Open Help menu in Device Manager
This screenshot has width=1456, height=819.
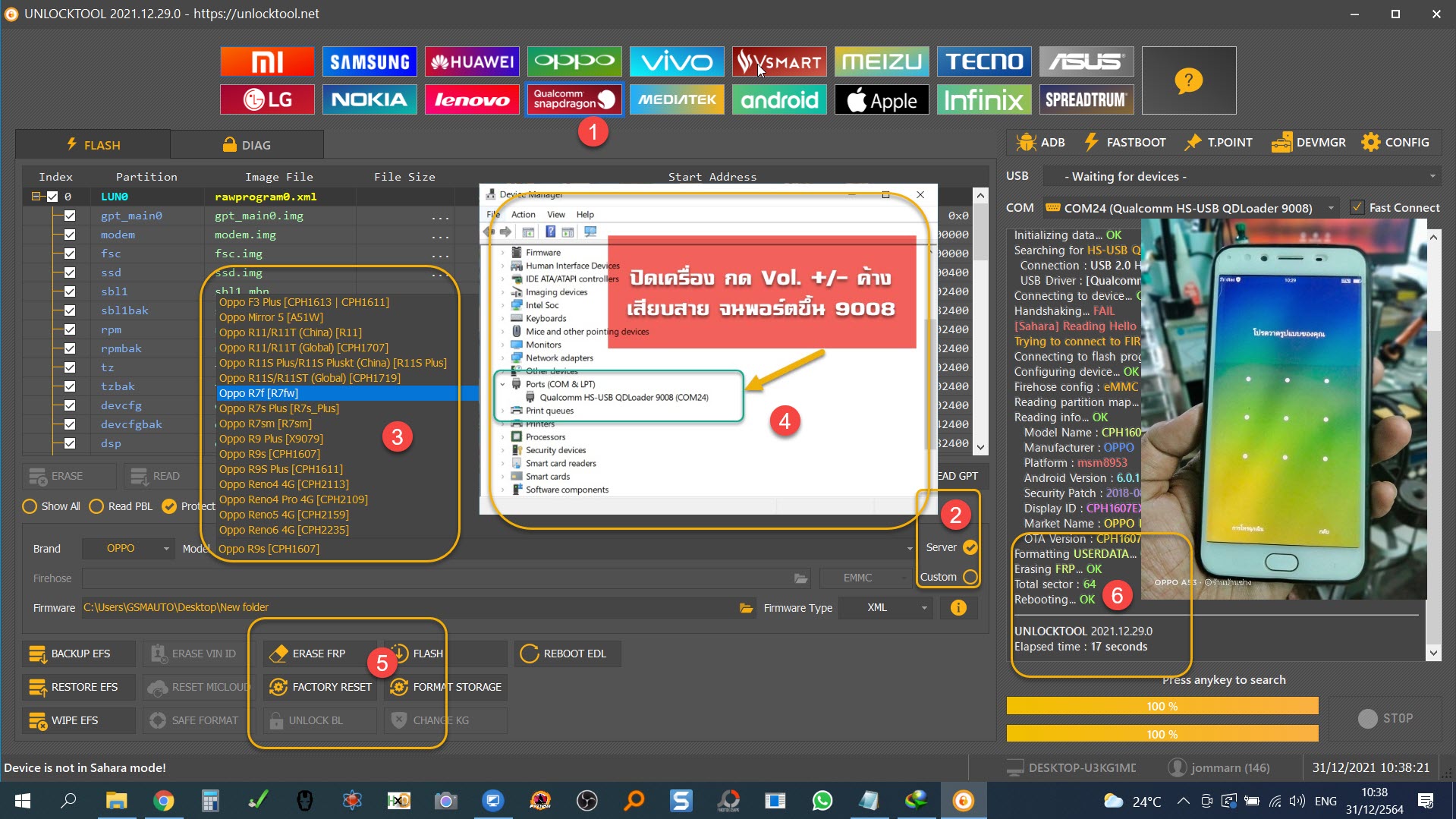(585, 215)
